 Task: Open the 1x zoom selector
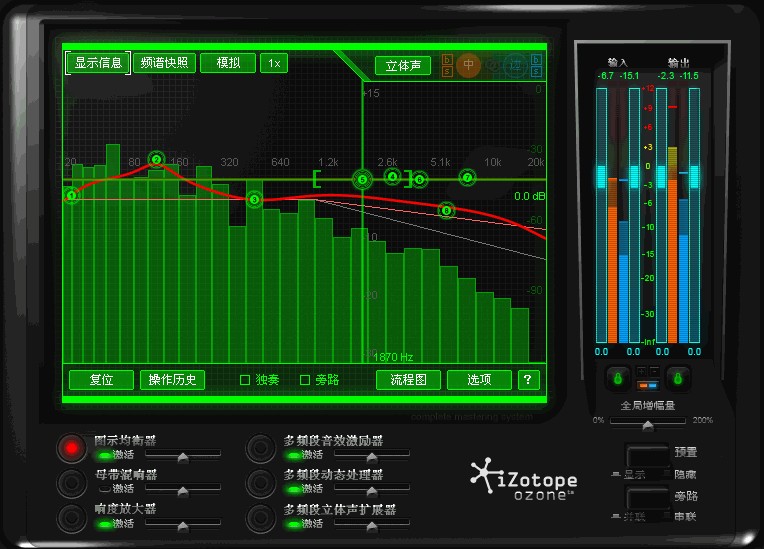point(273,63)
